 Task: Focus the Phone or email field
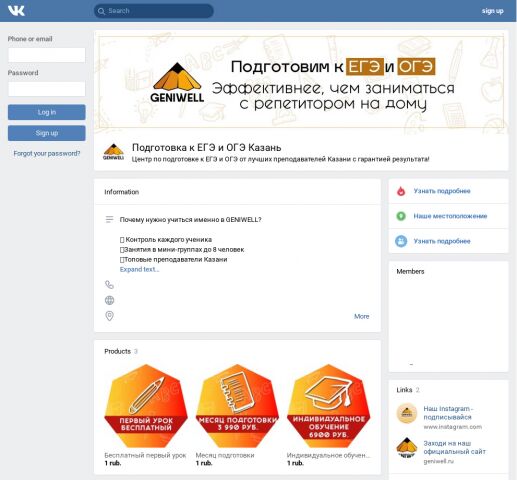pyautogui.click(x=47, y=55)
